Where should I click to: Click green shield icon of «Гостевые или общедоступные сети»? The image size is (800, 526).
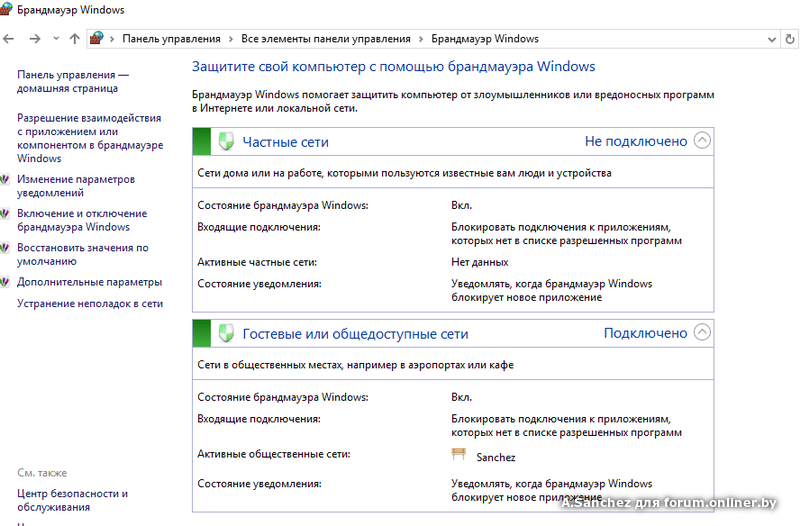tap(226, 333)
